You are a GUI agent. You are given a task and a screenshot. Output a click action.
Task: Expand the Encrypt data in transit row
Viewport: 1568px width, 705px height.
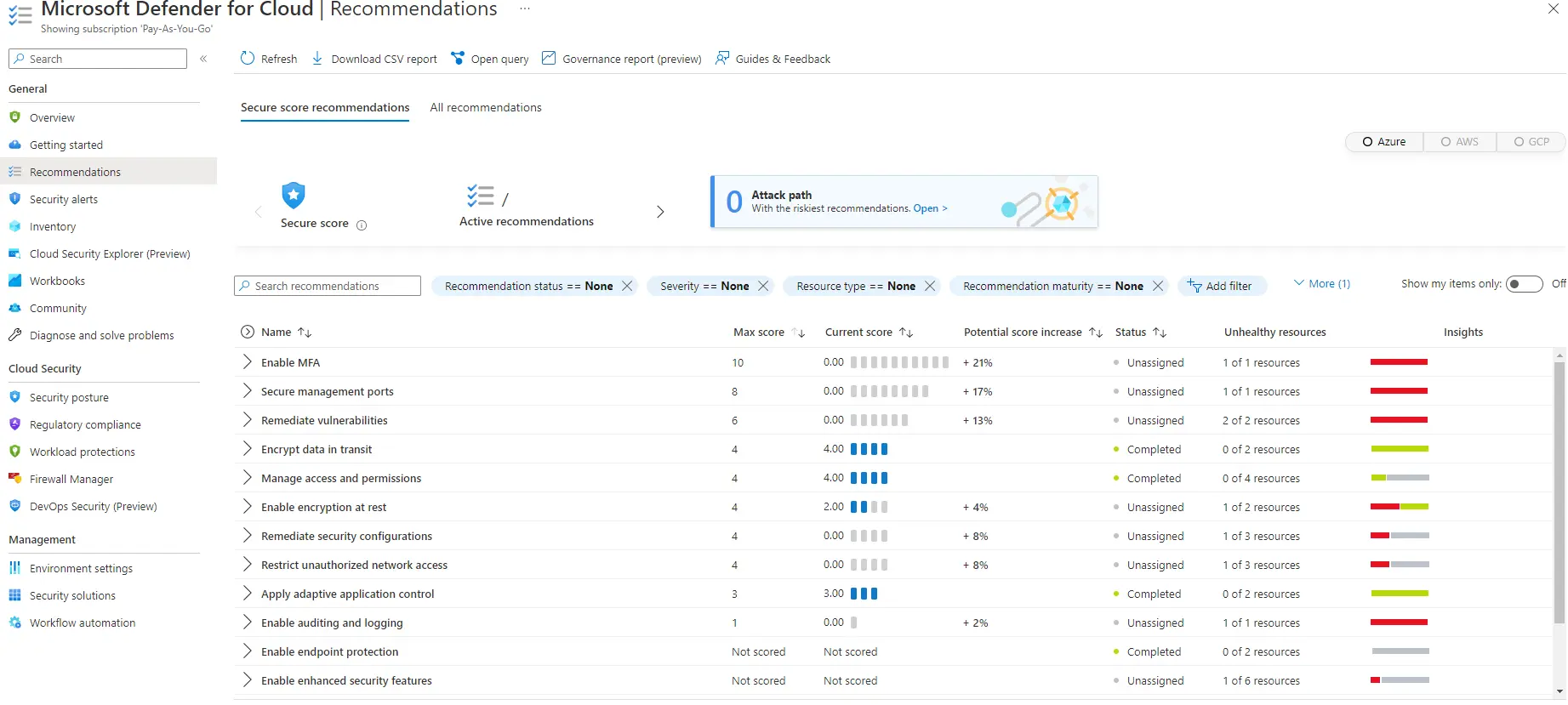click(247, 448)
